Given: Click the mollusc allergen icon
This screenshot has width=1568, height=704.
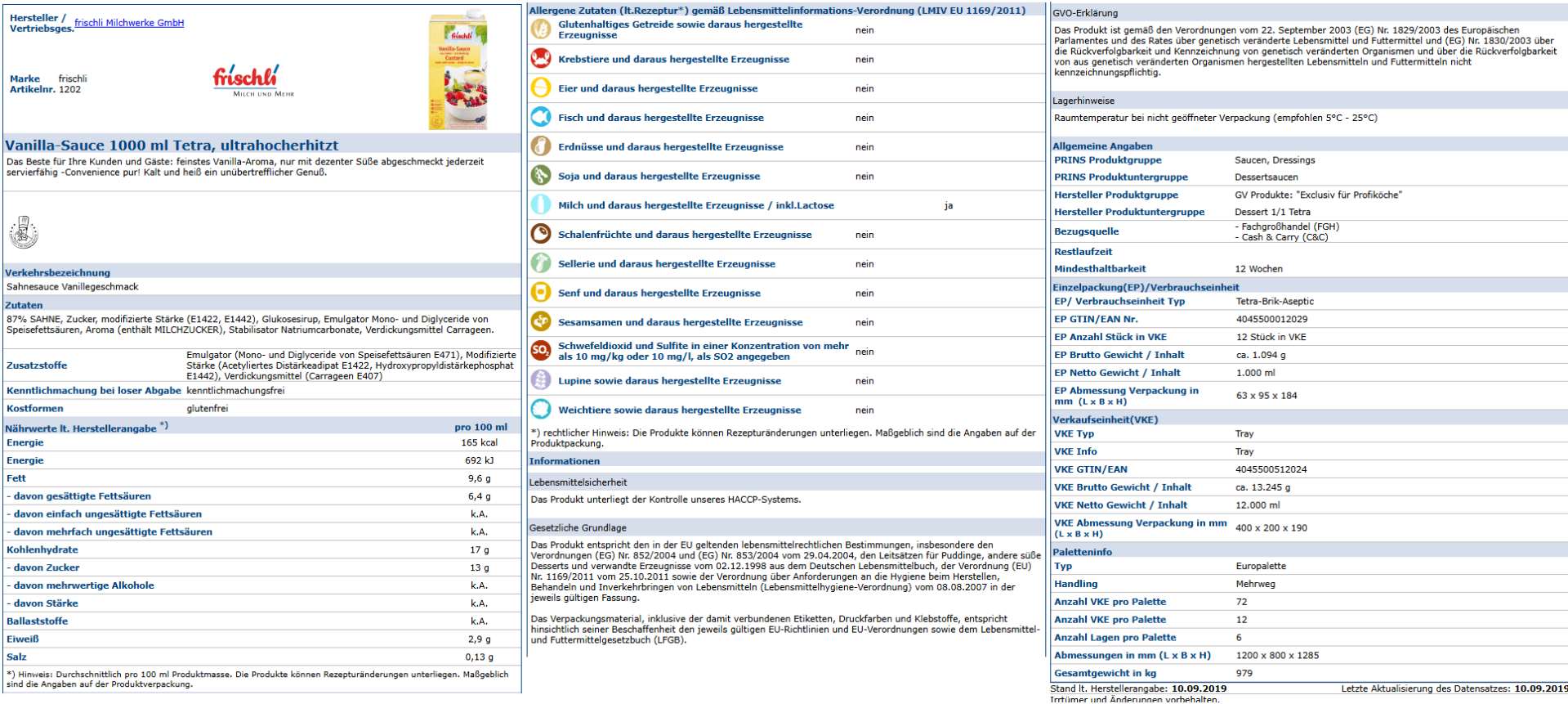Looking at the screenshot, I should [541, 409].
